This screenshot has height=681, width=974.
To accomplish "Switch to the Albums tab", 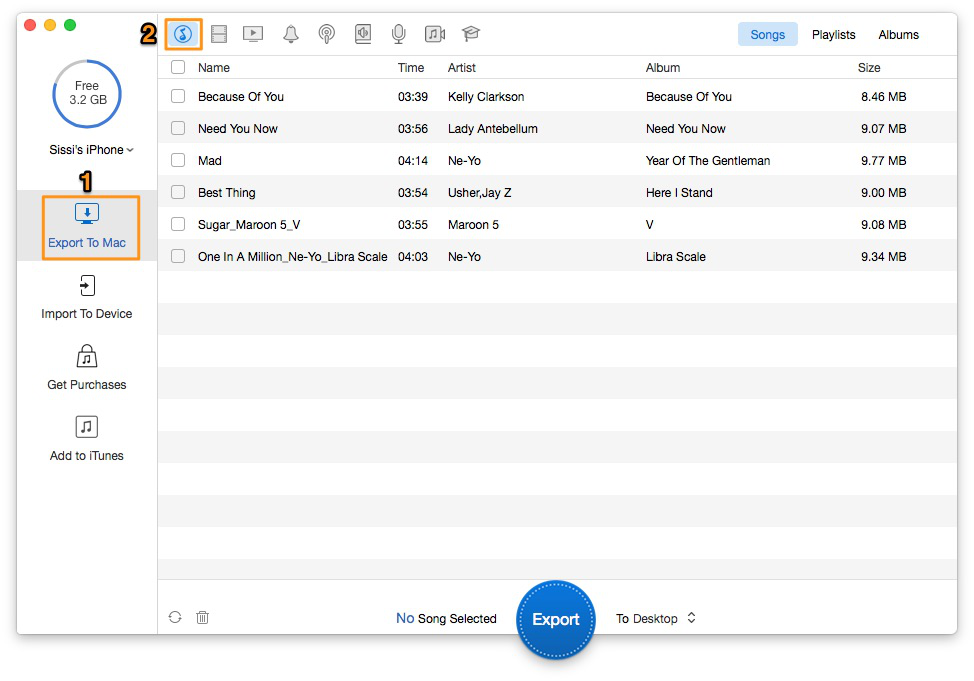I will click(898, 35).
